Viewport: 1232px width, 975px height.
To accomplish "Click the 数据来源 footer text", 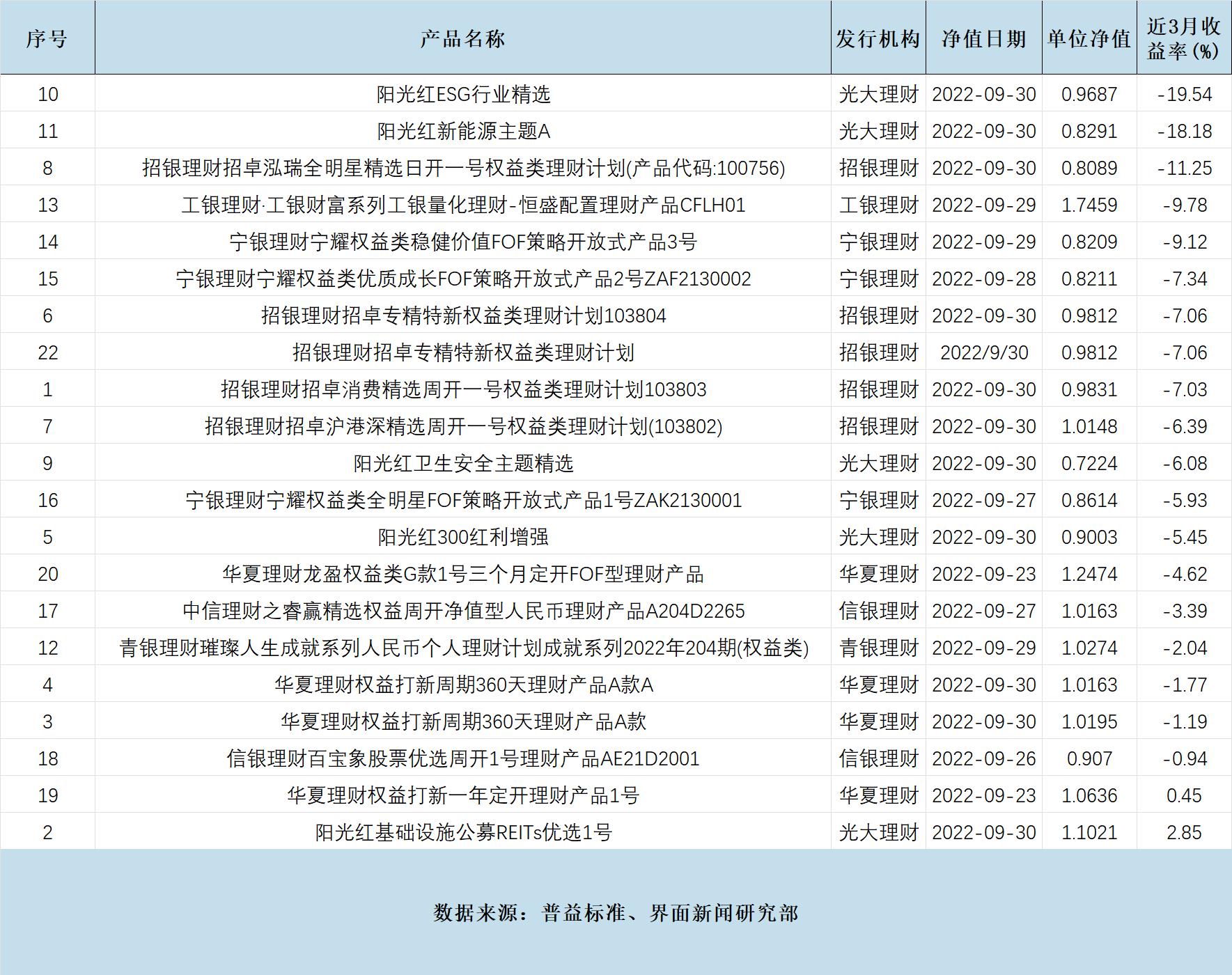I will click(616, 913).
